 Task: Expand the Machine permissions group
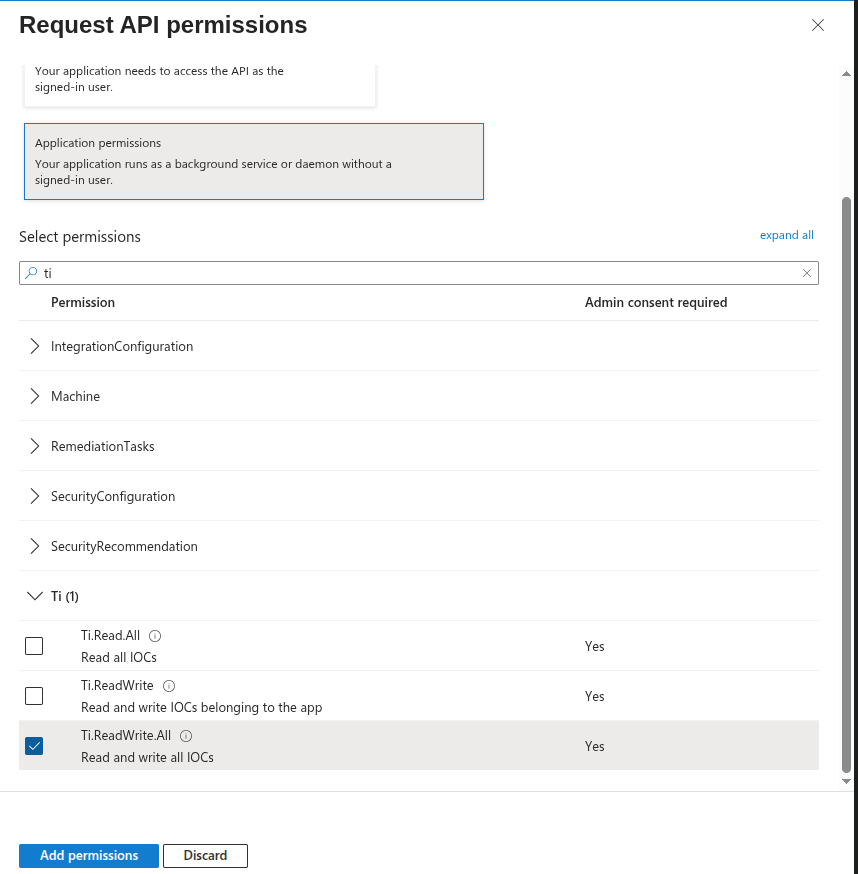point(35,396)
